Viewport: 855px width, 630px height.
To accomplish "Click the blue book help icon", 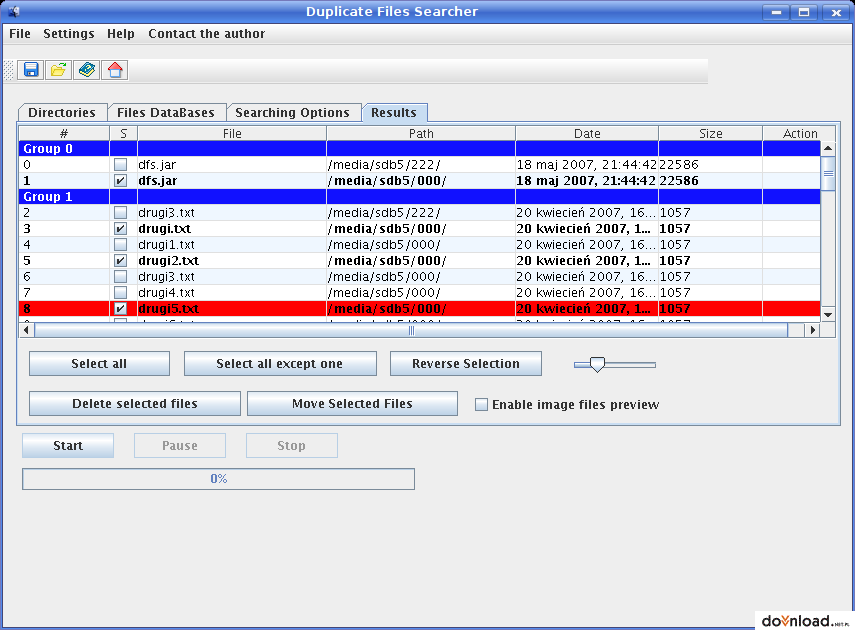I will click(87, 70).
